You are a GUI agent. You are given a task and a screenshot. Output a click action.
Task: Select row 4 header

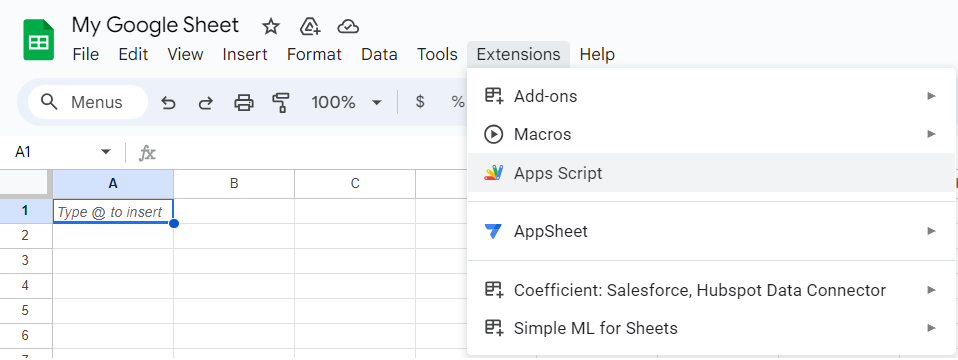pos(25,286)
